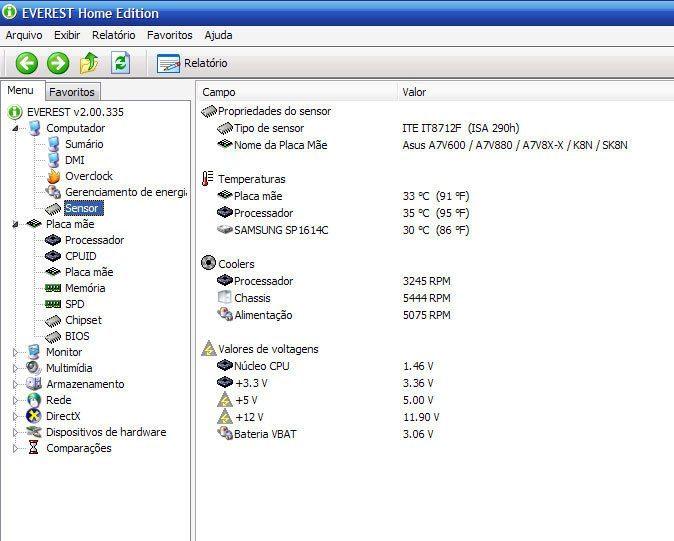Select the DirectX icon in tree

[35, 416]
